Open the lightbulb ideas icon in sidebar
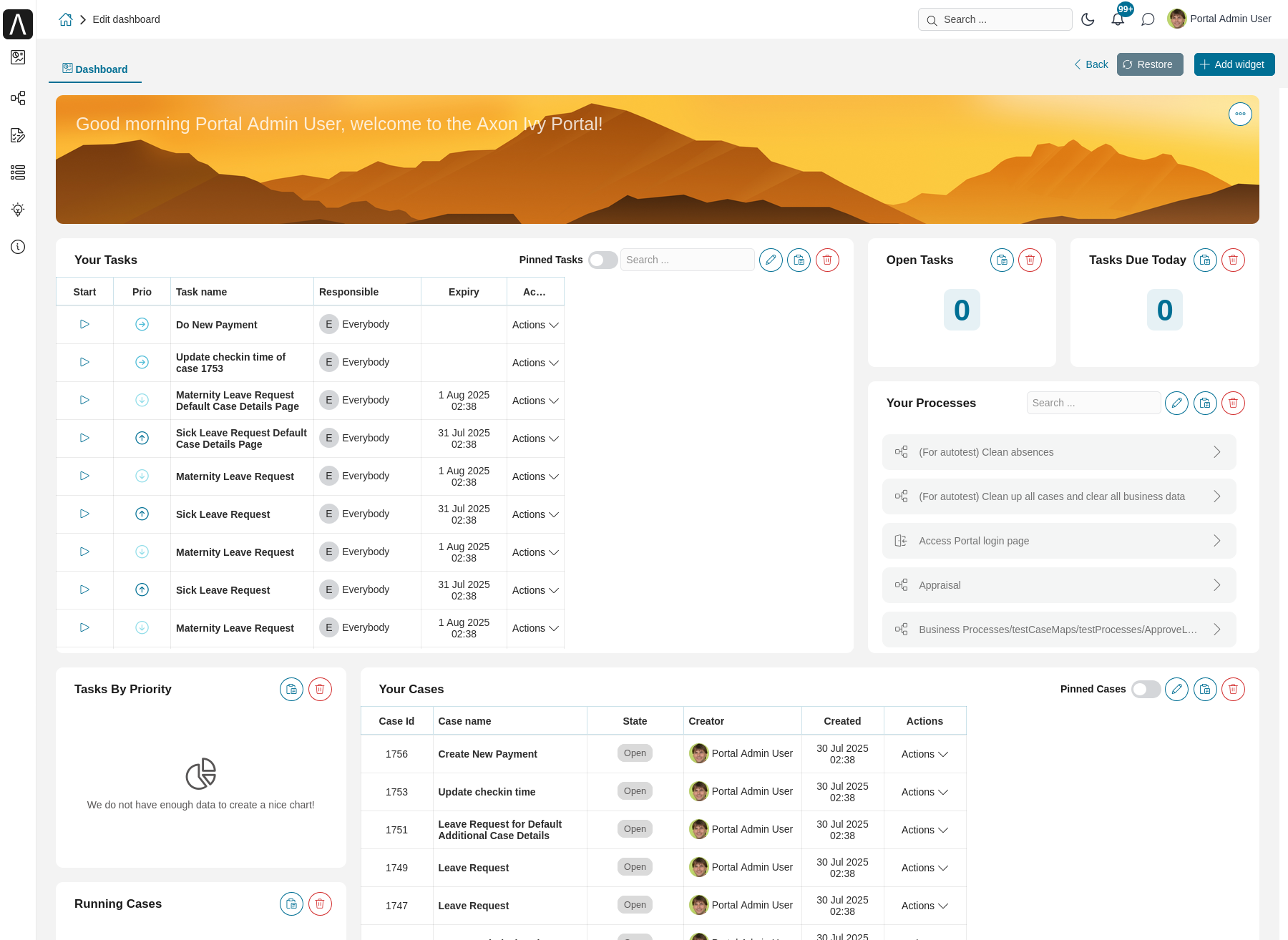Screen dimensions: 1288x940 [18, 210]
